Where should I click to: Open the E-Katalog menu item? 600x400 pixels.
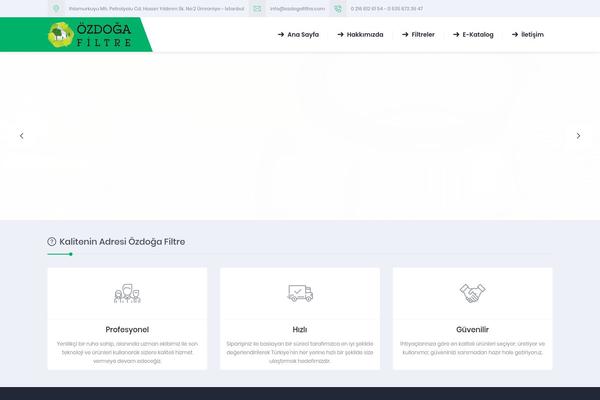pos(473,34)
